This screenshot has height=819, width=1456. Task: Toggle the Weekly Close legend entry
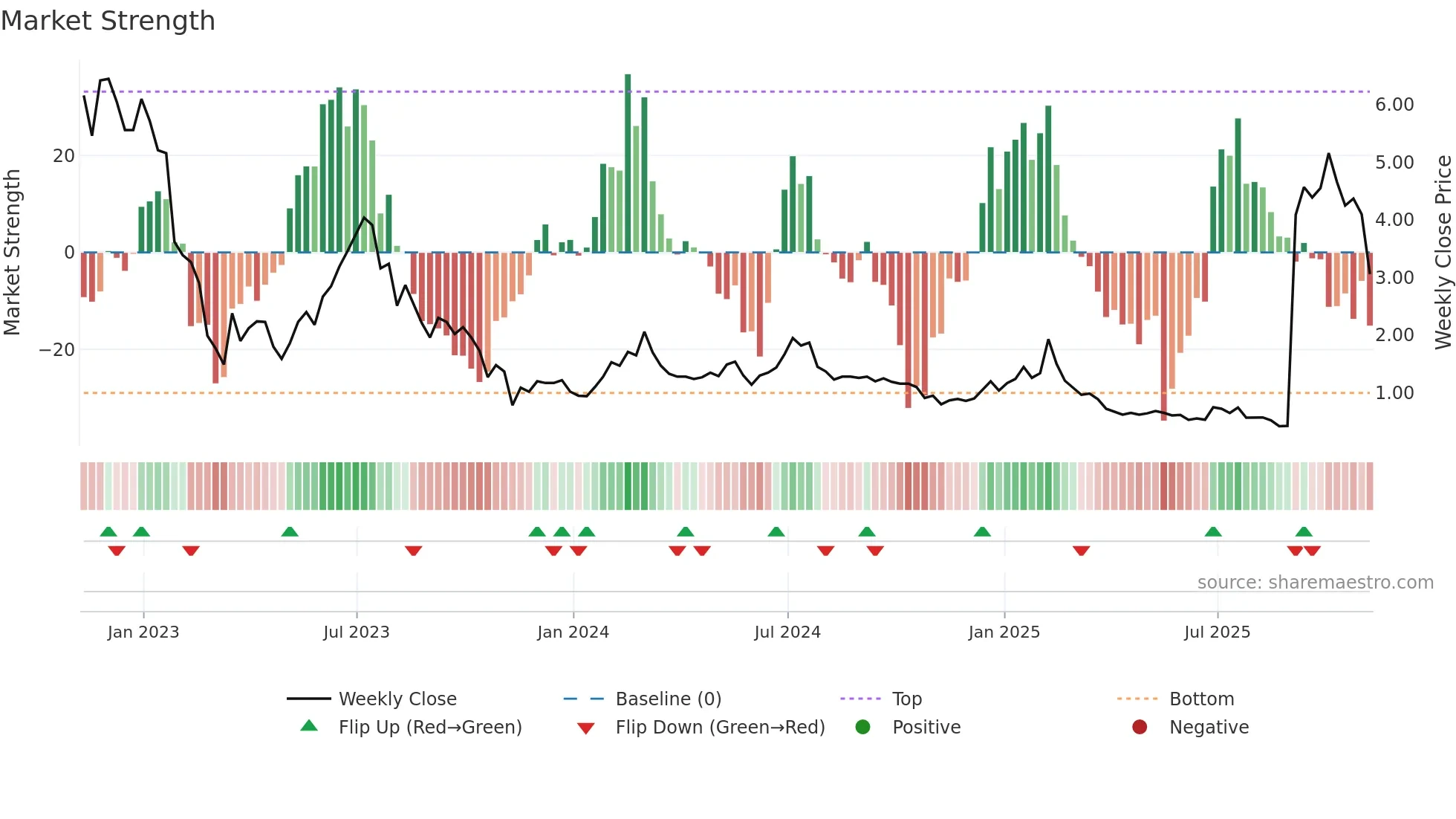372,699
